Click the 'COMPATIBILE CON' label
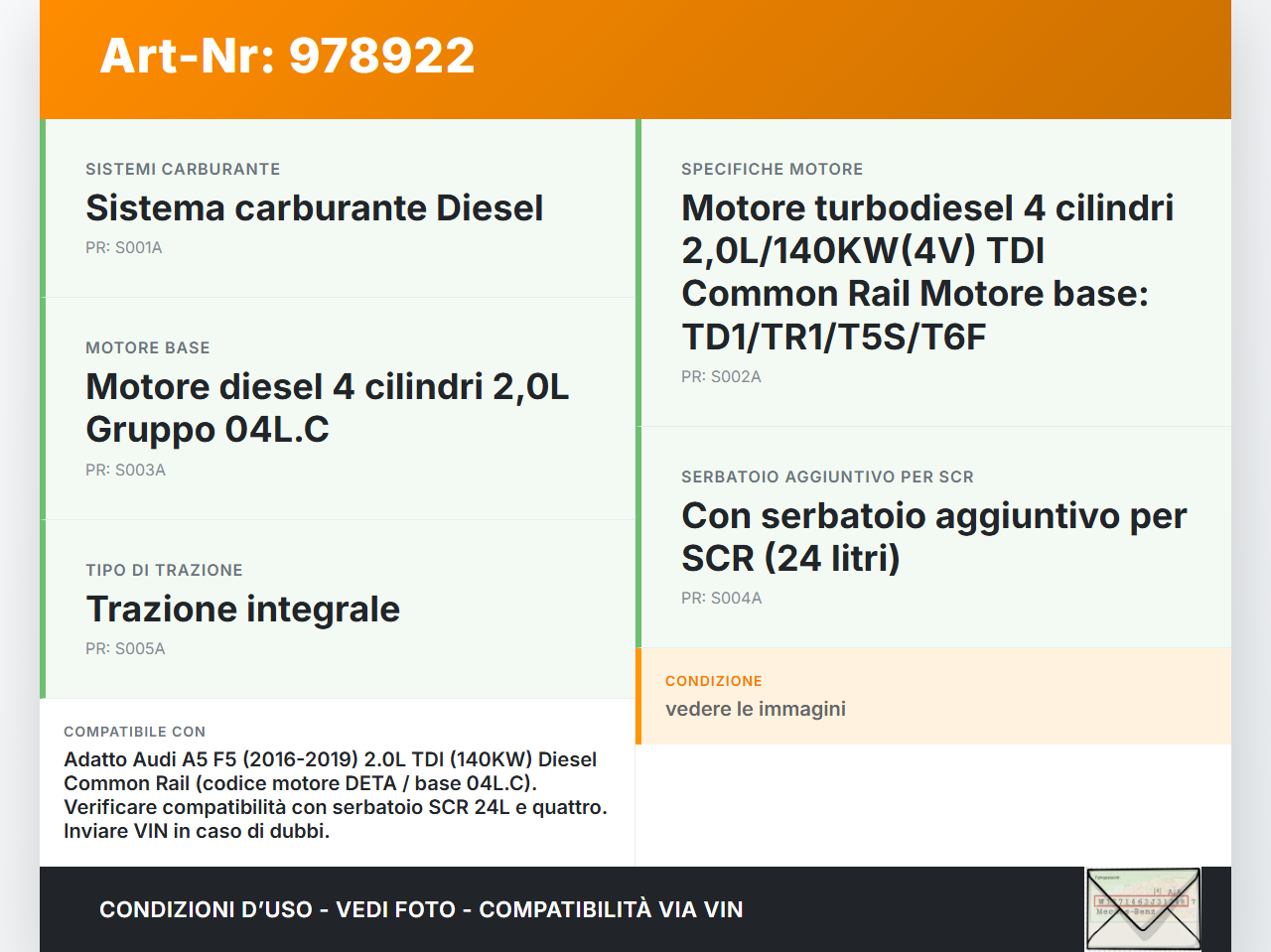Image resolution: width=1271 pixels, height=952 pixels. point(135,732)
